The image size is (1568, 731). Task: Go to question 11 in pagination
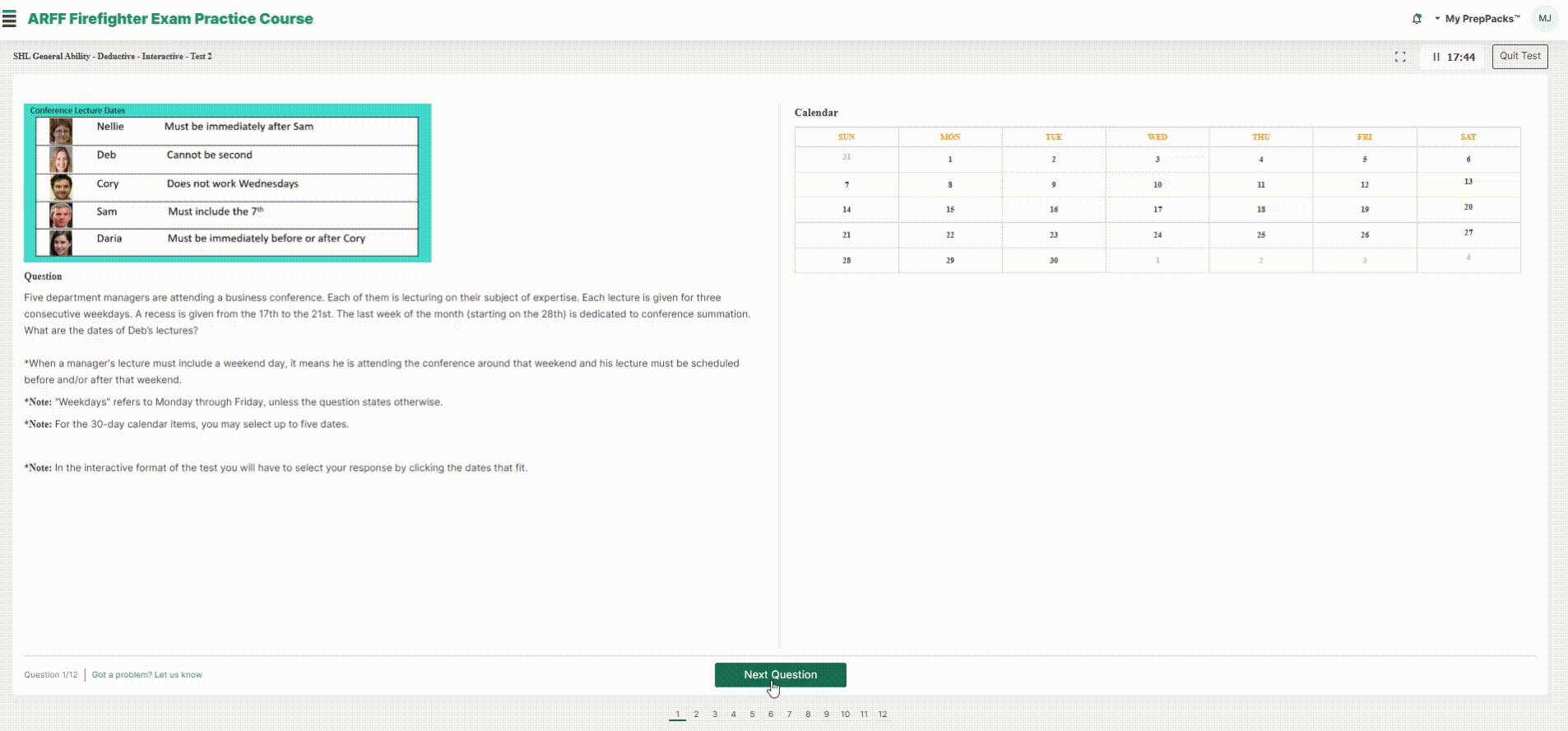tap(864, 715)
